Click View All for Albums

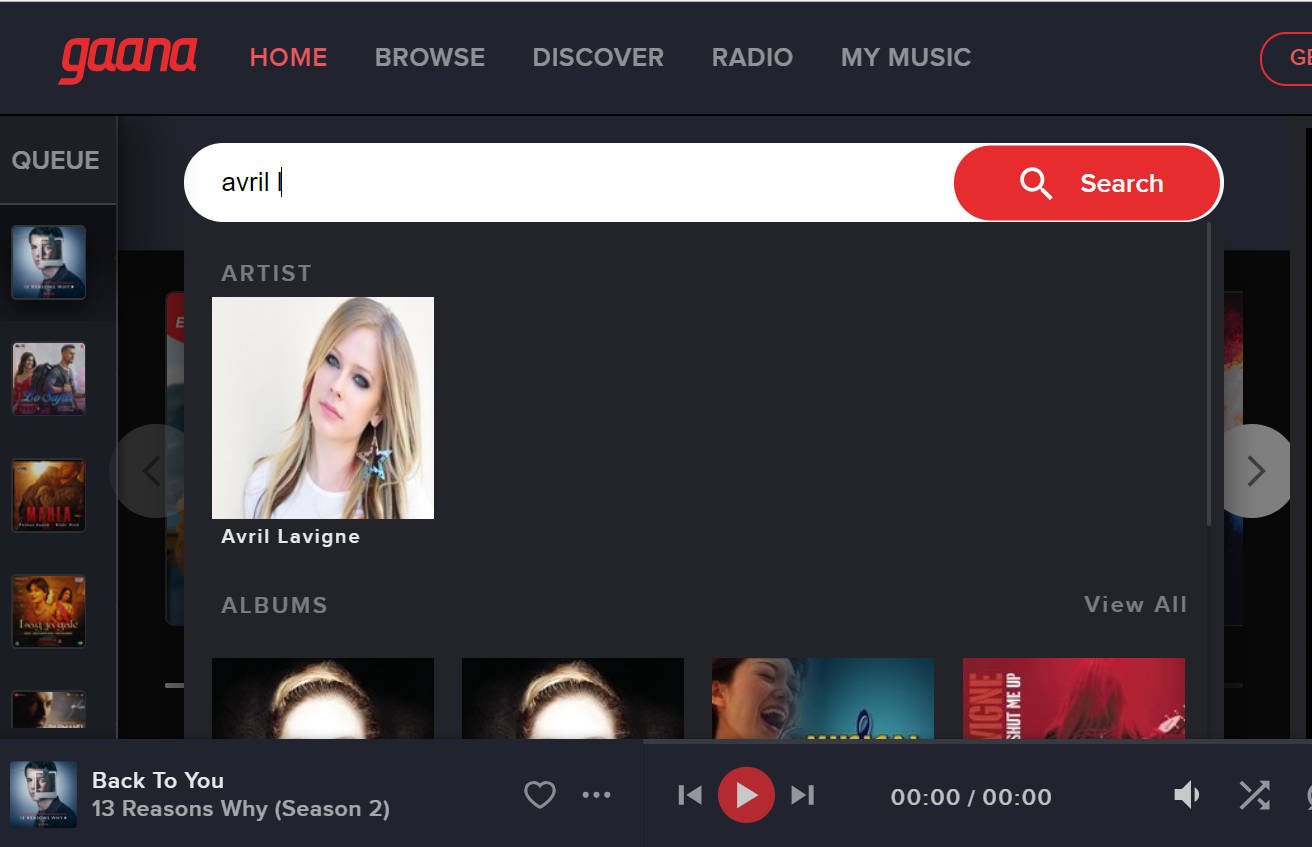point(1136,604)
